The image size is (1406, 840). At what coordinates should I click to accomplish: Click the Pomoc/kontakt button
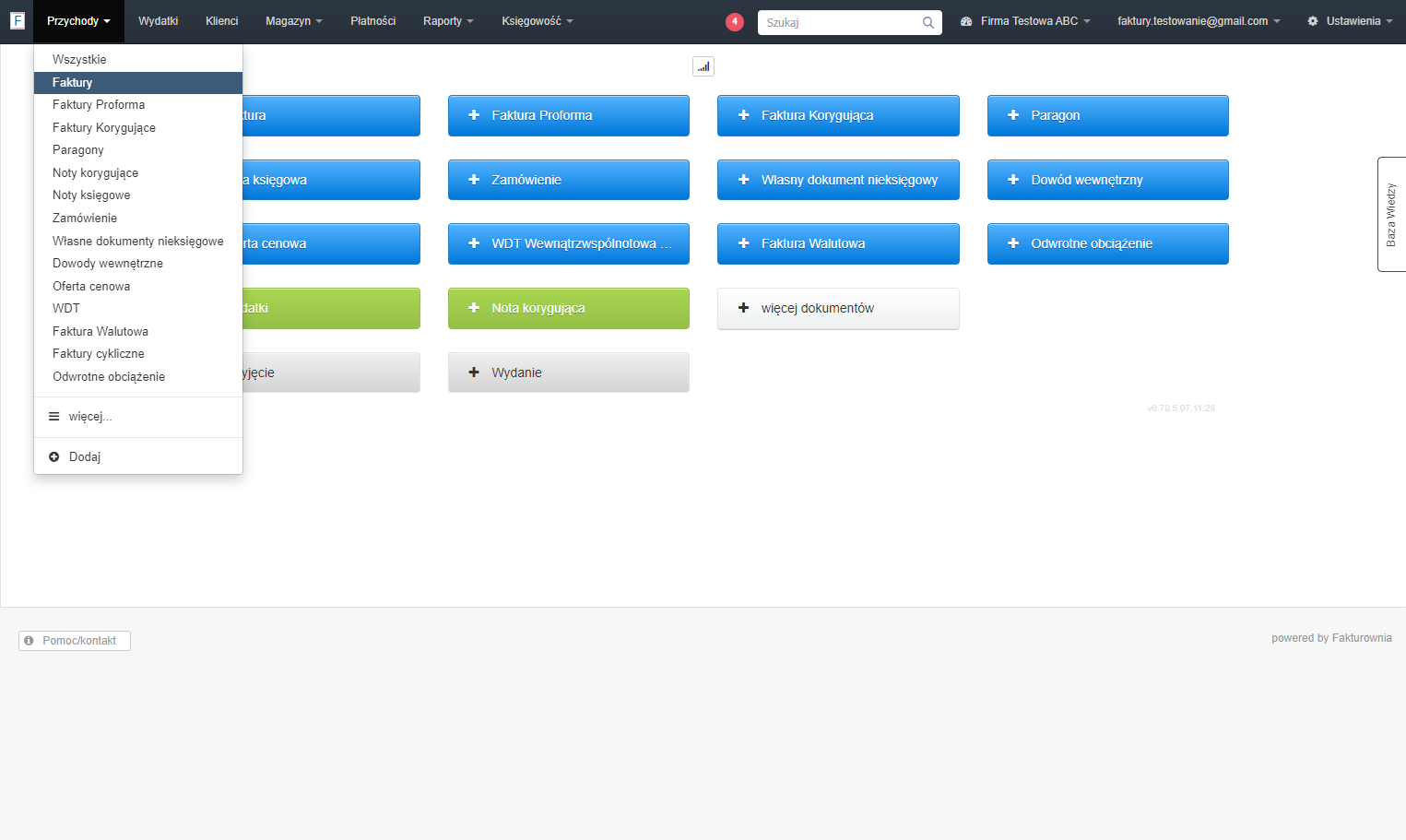[75, 641]
